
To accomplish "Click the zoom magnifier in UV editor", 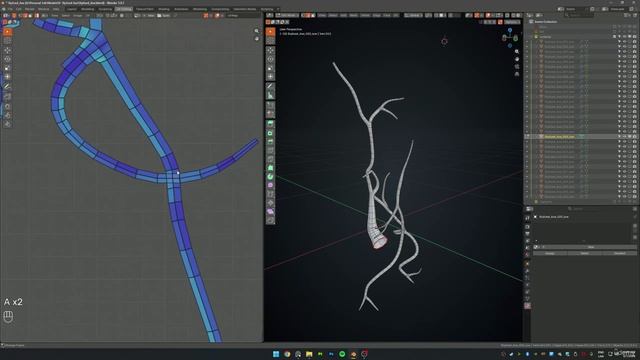I will pyautogui.click(x=256, y=31).
